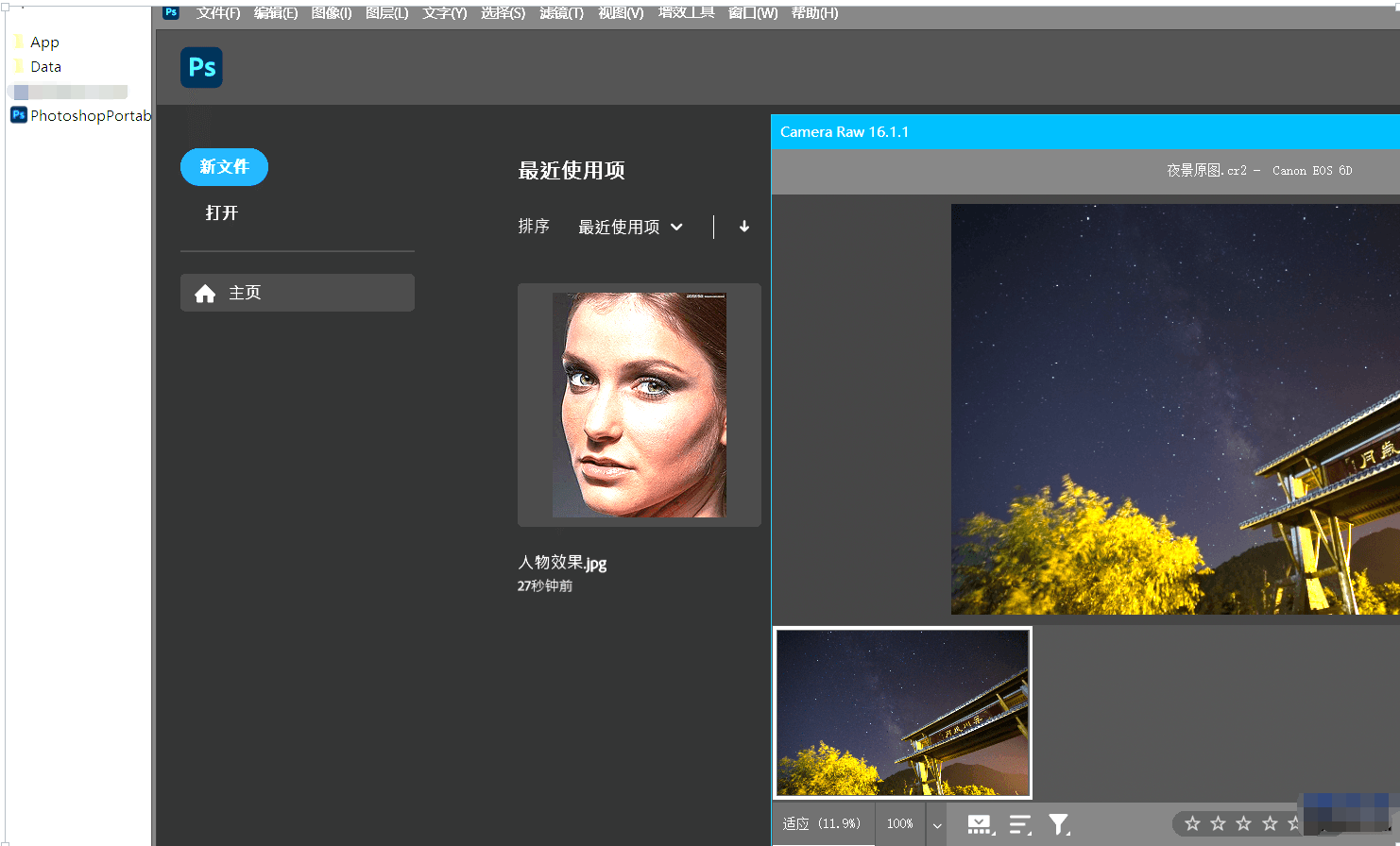Click the large Ps home logo
1400x846 pixels.
click(201, 67)
